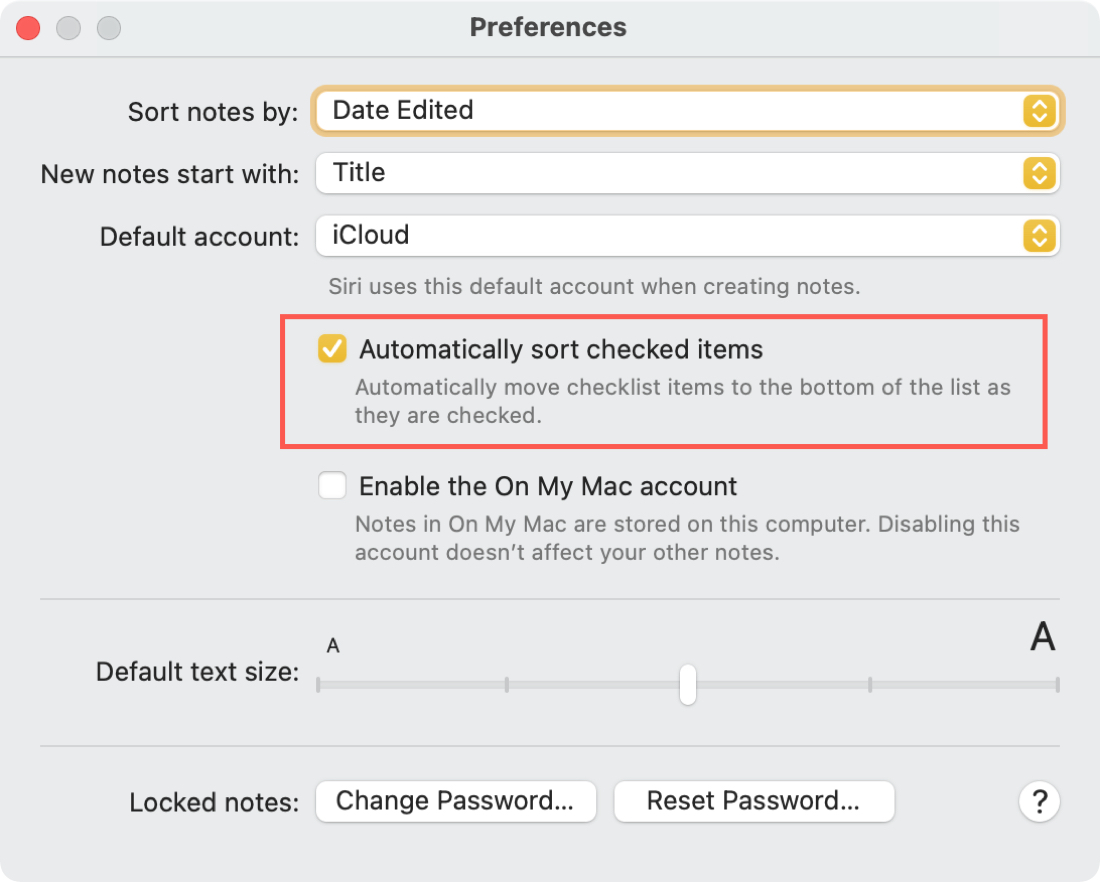
Task: Click the Preferences title bar
Action: (548, 27)
